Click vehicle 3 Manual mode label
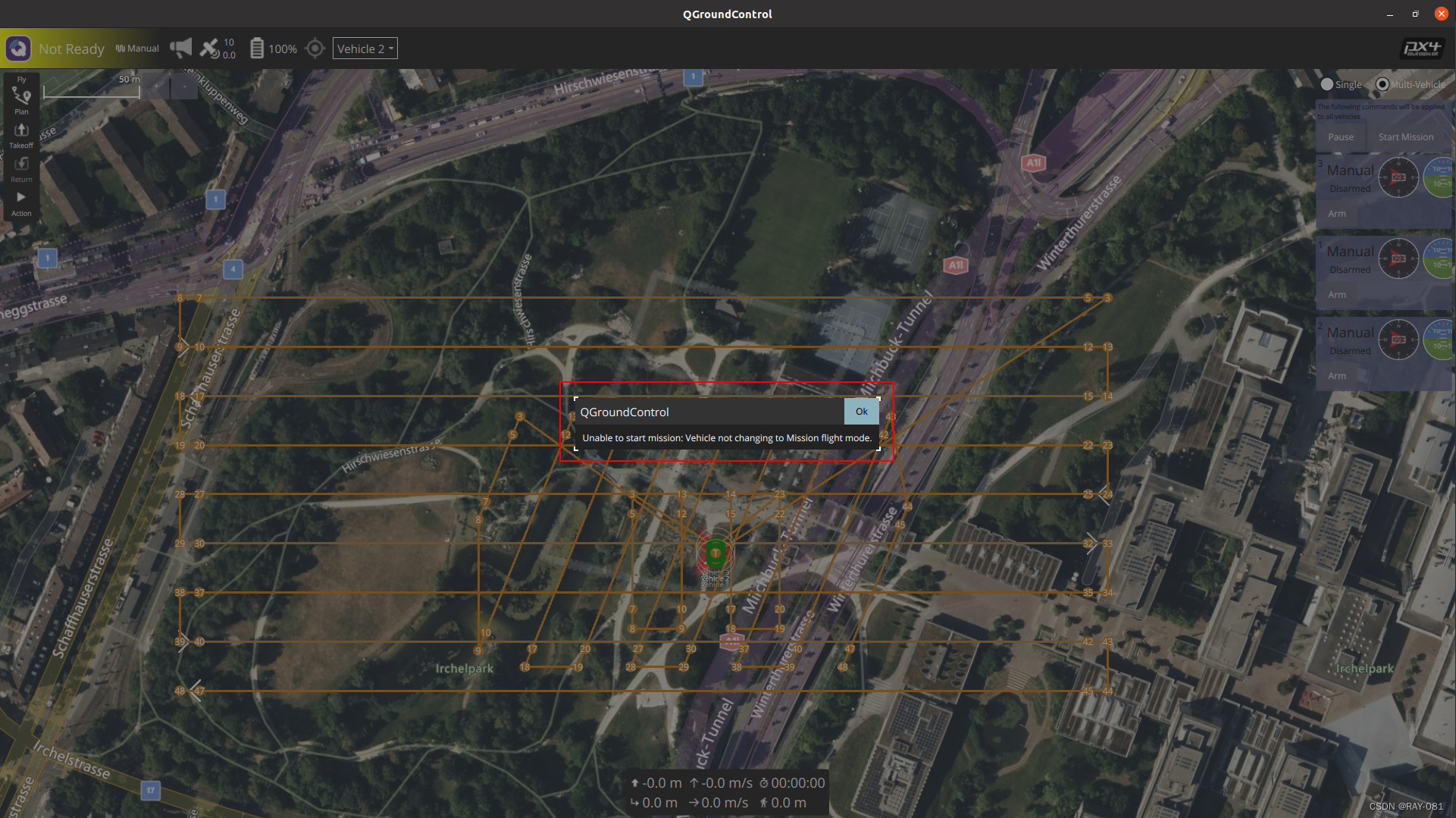This screenshot has height=818, width=1456. (1350, 171)
